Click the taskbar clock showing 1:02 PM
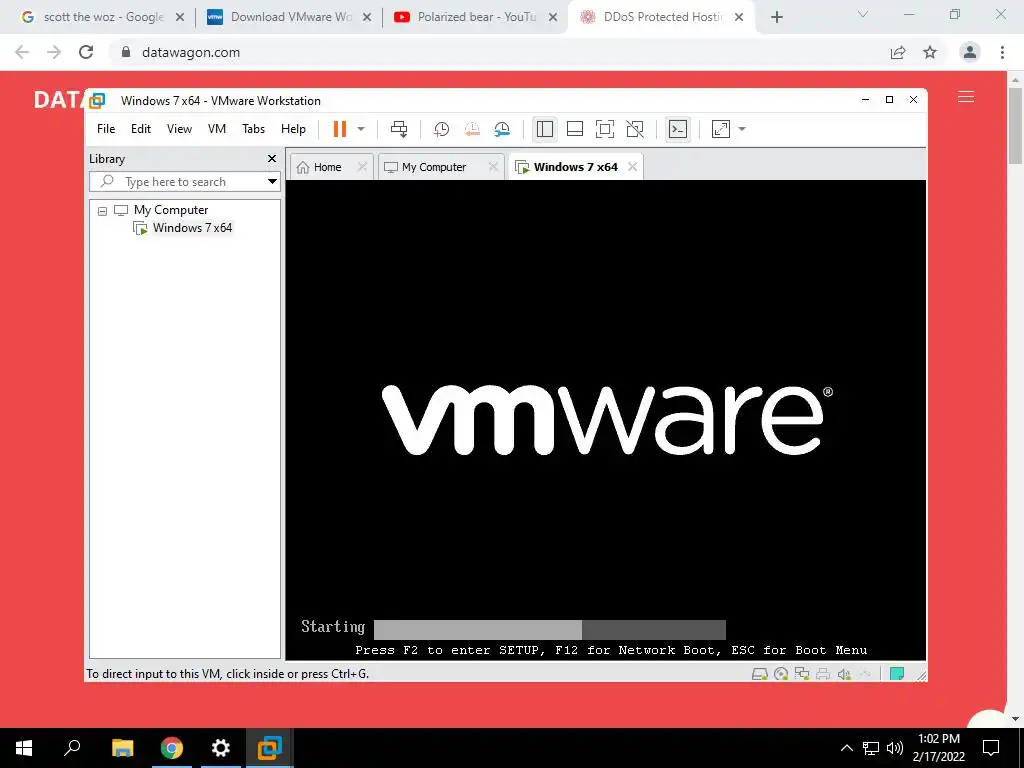This screenshot has width=1024, height=768. point(938,748)
